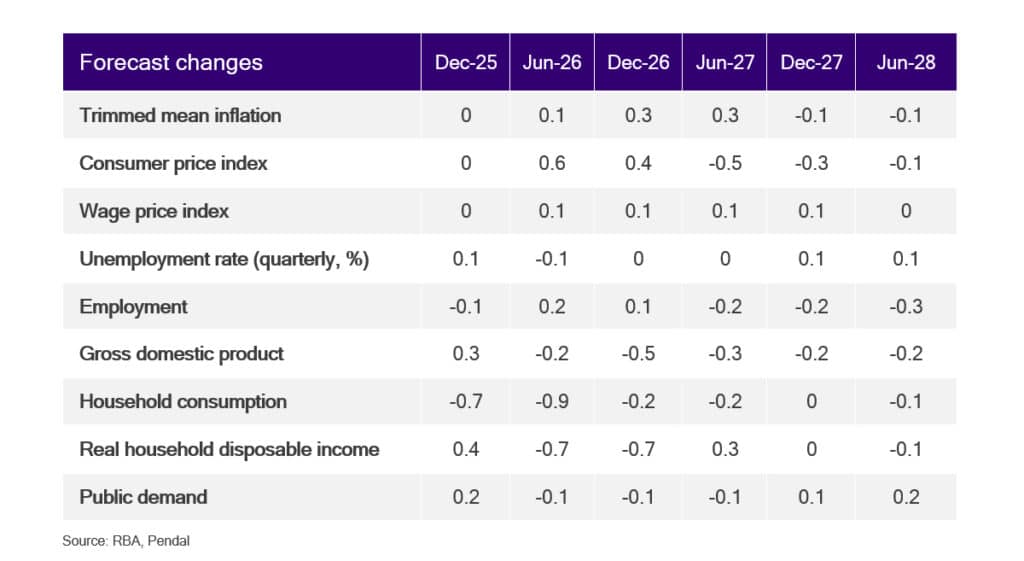
Task: Click Household consumption Jun-26 value -0.9
Action: coord(552,402)
